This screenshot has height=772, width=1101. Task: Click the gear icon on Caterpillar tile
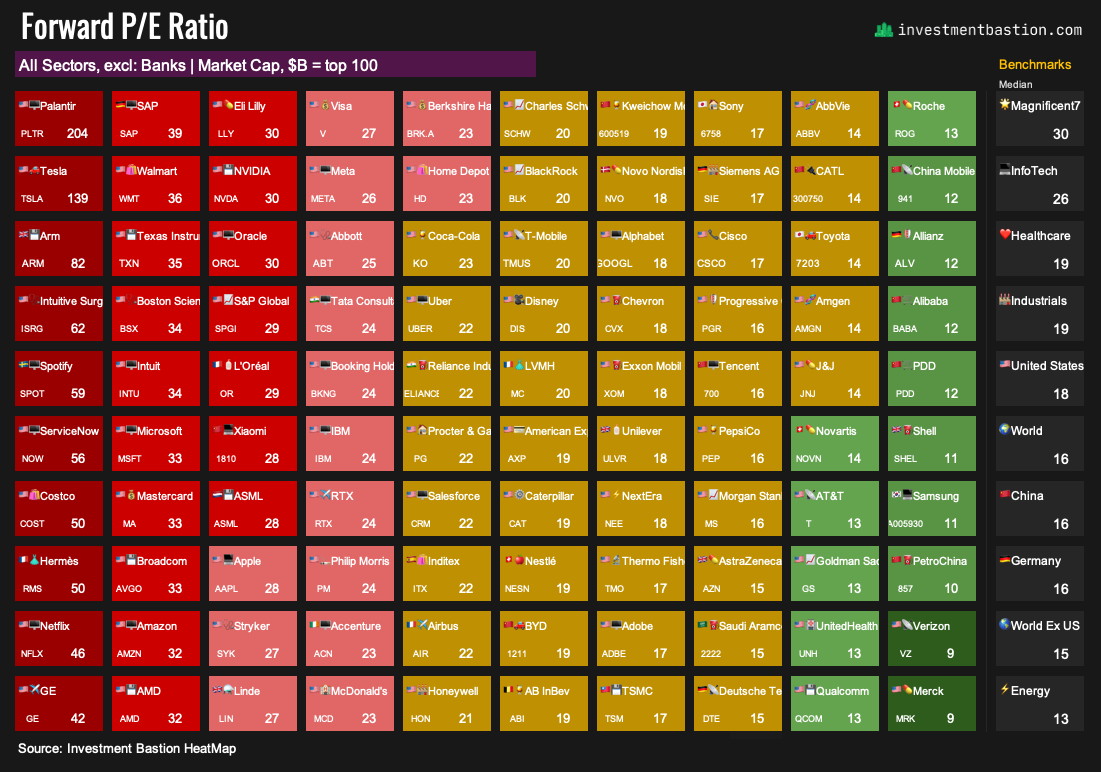[519, 495]
